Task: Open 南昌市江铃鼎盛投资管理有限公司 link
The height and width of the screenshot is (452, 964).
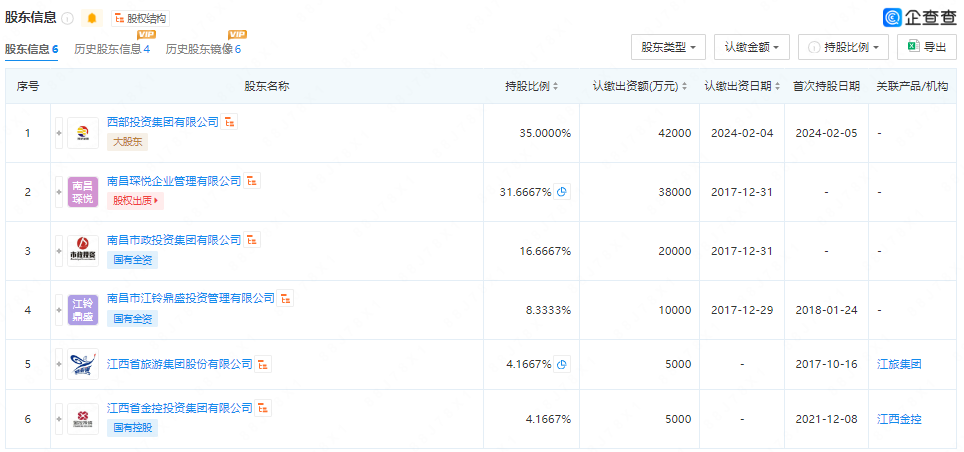Action: coord(191,299)
